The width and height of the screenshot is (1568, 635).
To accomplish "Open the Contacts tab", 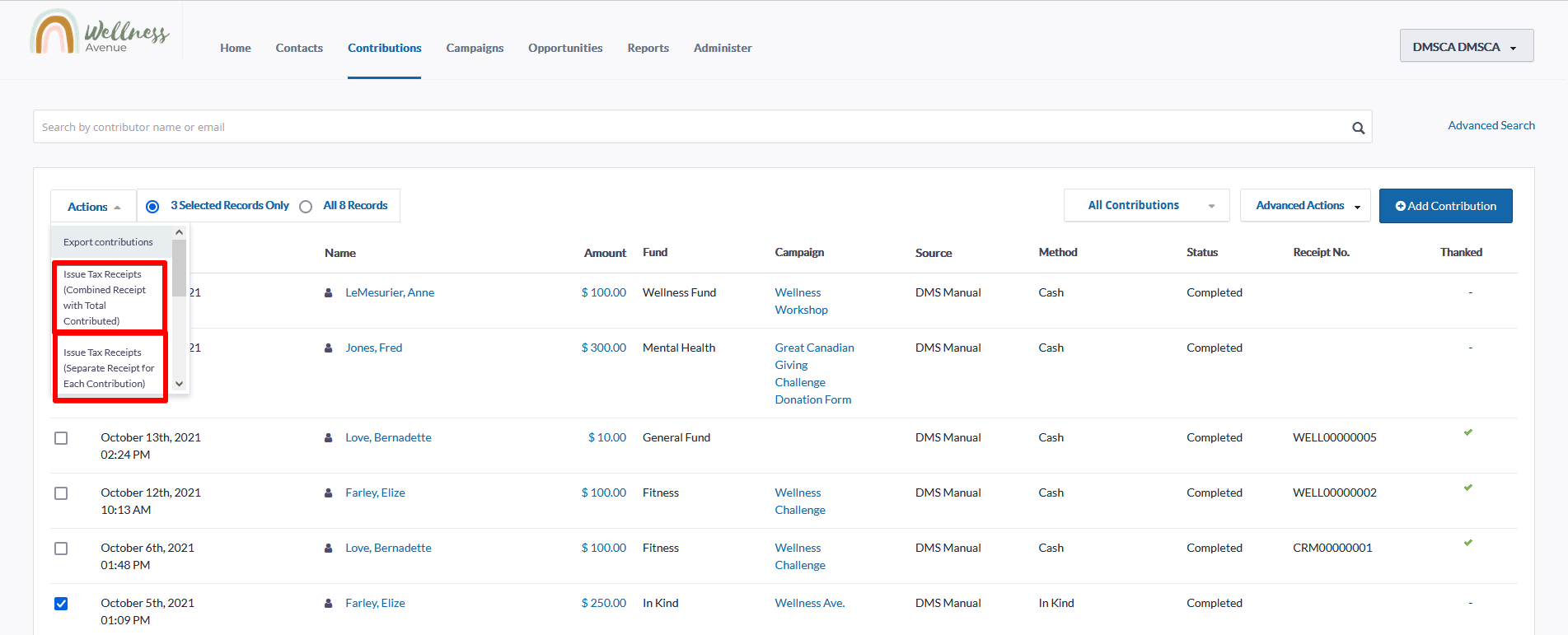I will pos(299,48).
